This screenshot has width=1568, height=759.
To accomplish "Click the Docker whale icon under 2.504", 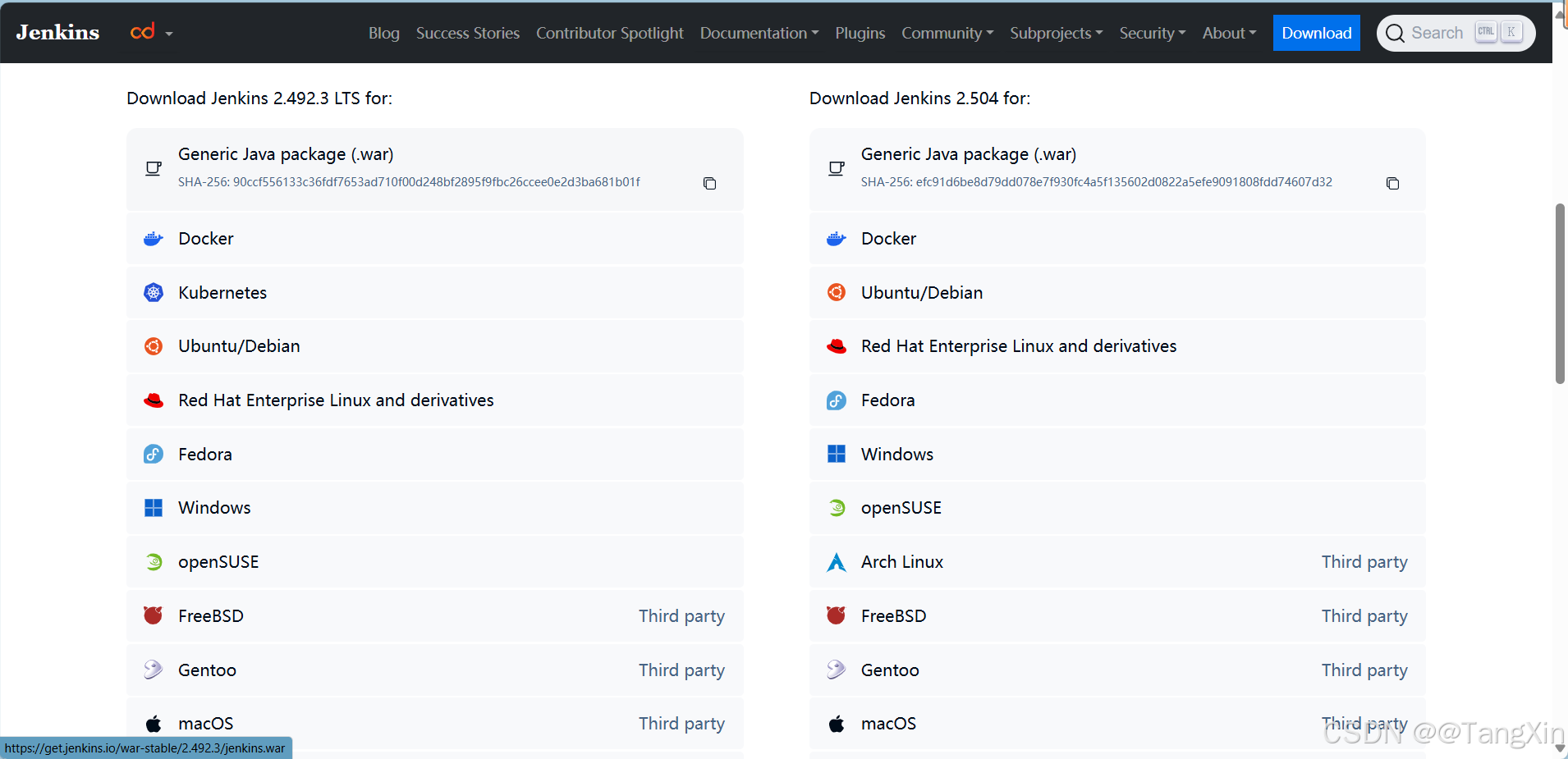I will (837, 239).
